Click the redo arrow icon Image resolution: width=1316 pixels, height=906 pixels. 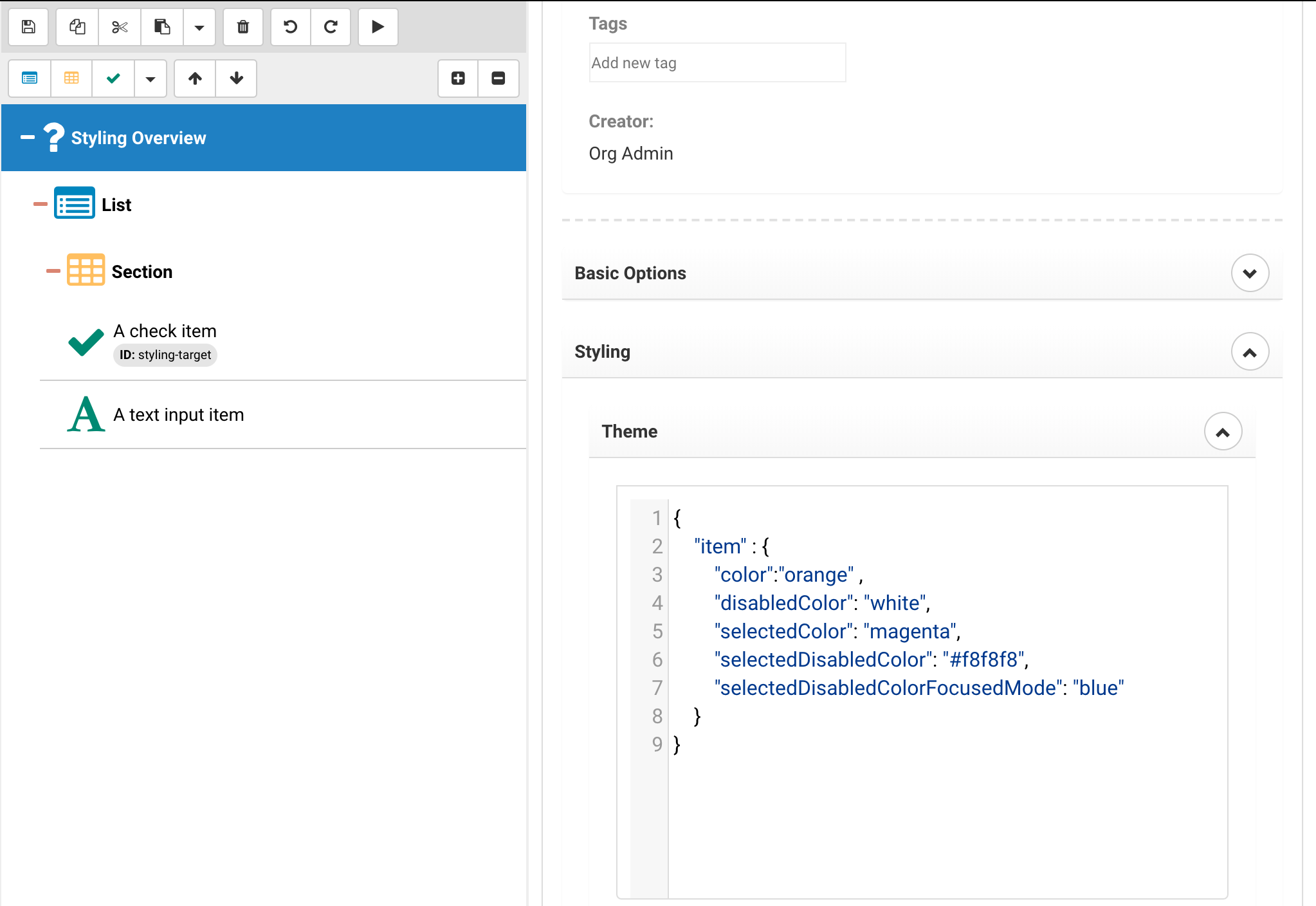click(331, 27)
